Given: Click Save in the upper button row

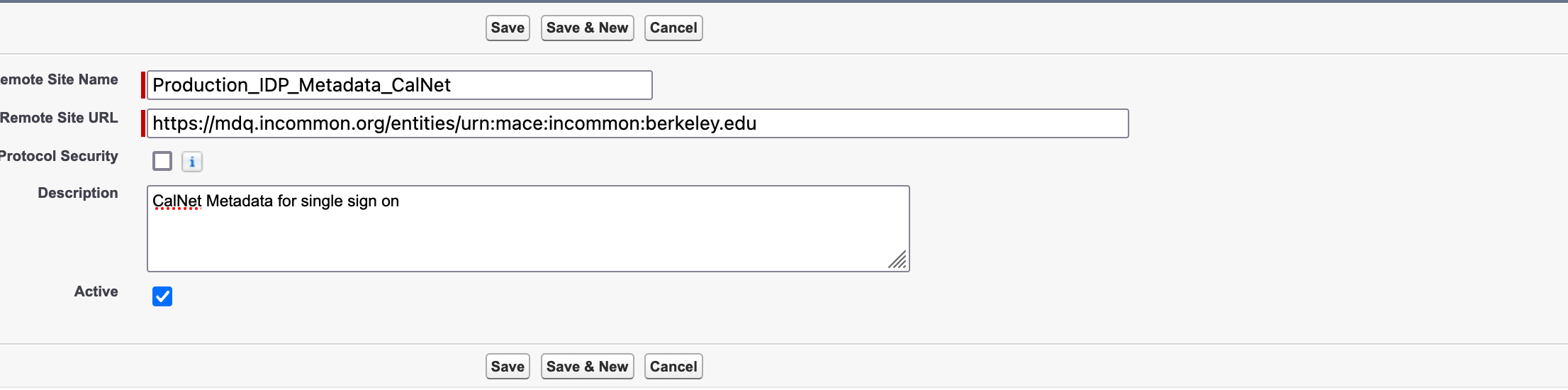Looking at the screenshot, I should pyautogui.click(x=508, y=28).
